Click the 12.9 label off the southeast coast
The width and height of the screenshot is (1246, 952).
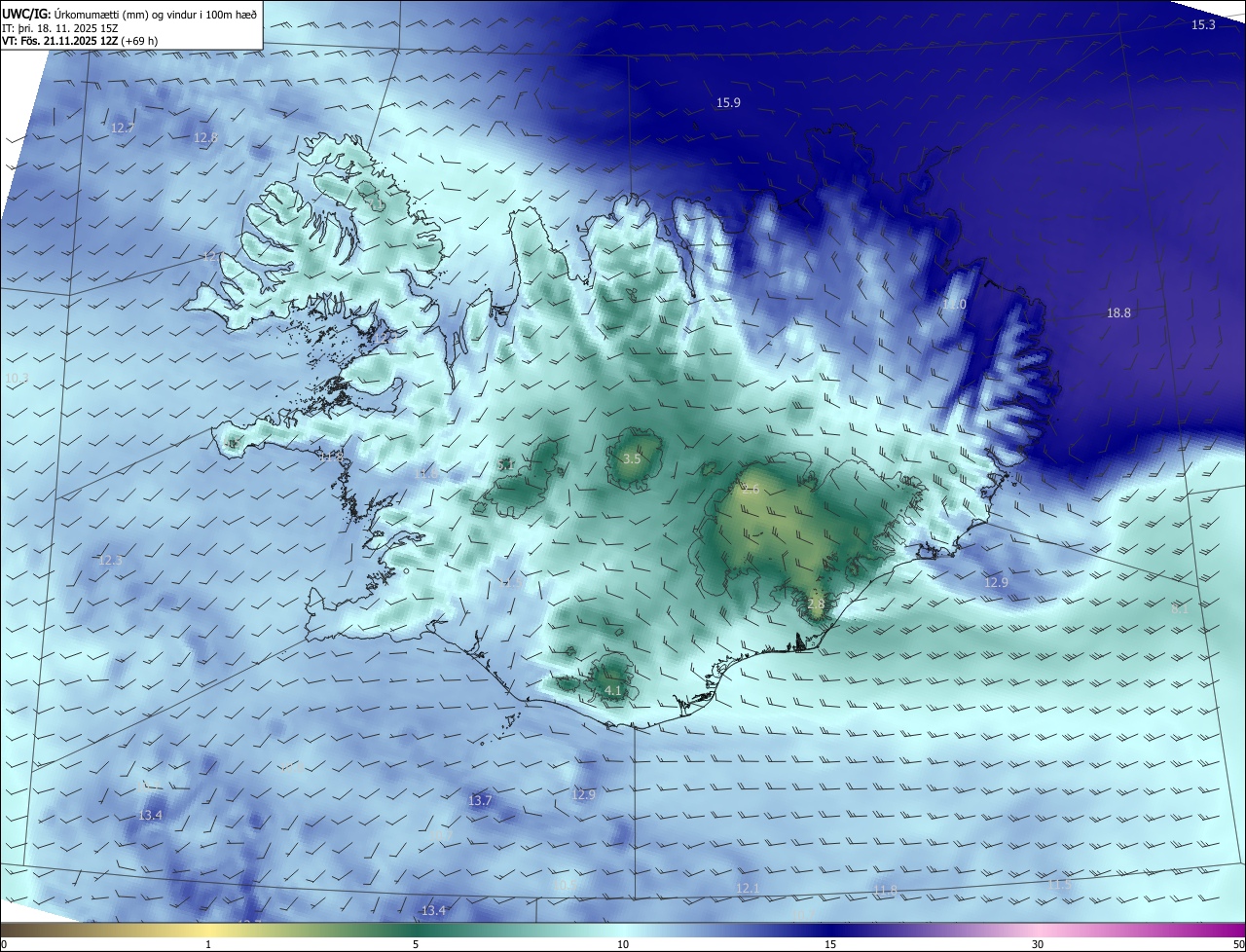pos(996,583)
